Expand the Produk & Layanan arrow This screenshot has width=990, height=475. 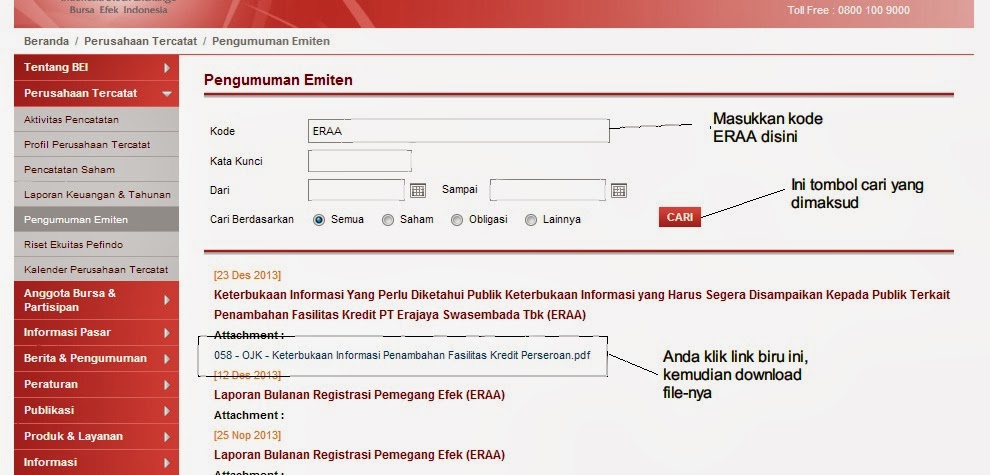coord(167,436)
